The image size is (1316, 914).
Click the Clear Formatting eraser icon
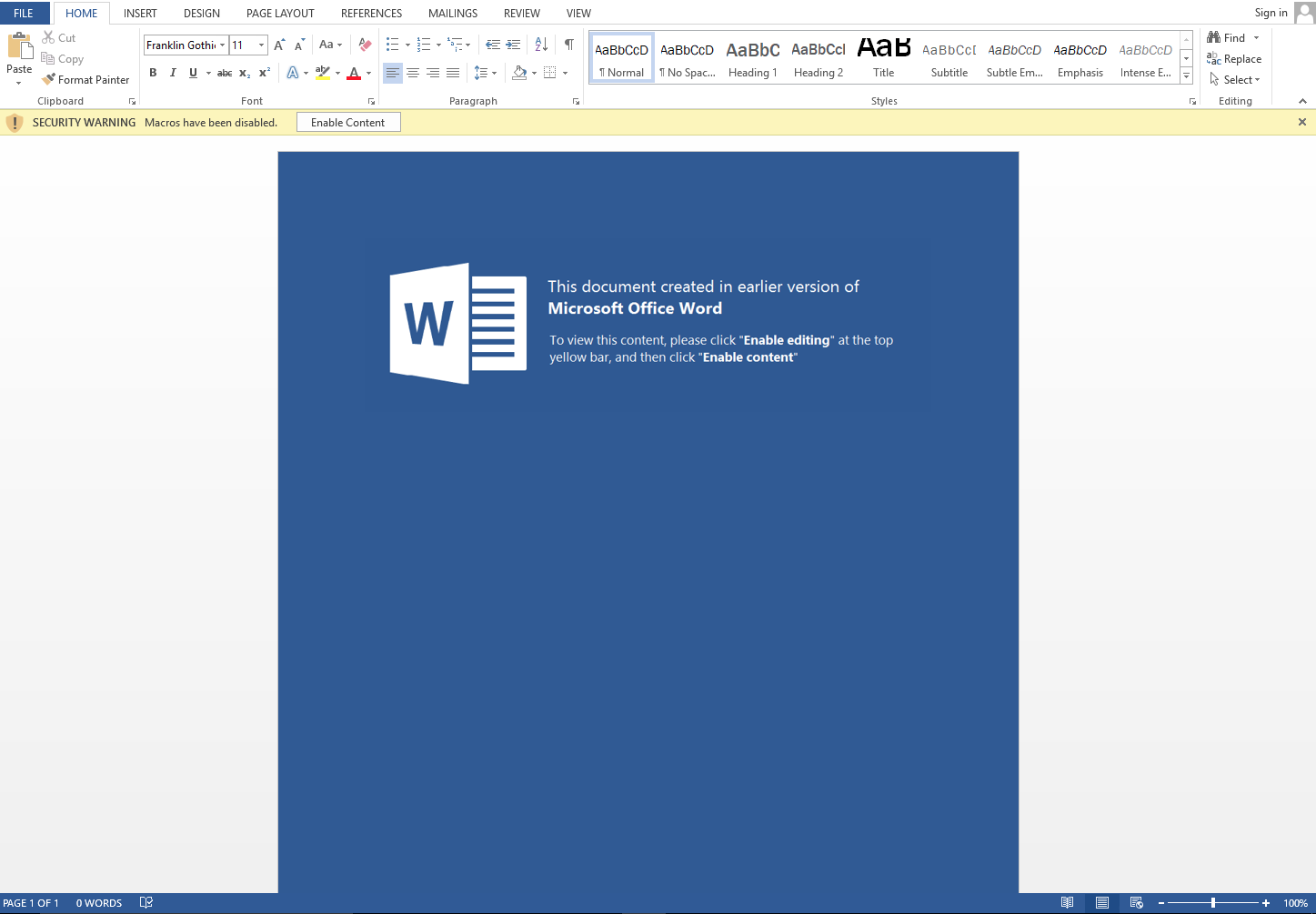365,45
